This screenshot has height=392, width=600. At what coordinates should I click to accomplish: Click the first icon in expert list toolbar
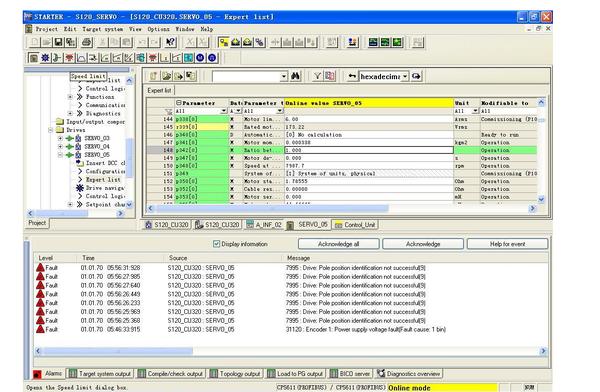click(x=154, y=76)
